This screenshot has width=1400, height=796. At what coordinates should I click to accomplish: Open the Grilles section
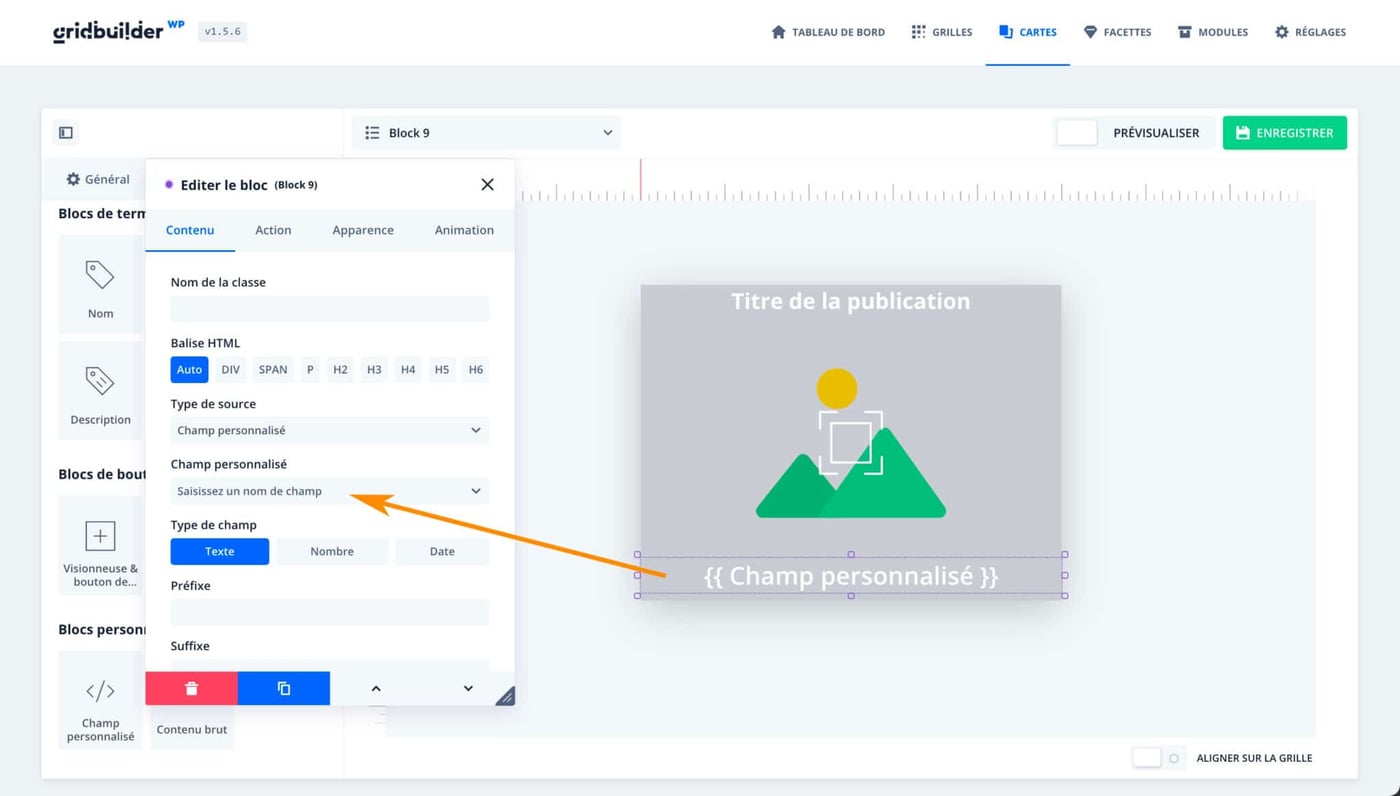pyautogui.click(x=941, y=31)
